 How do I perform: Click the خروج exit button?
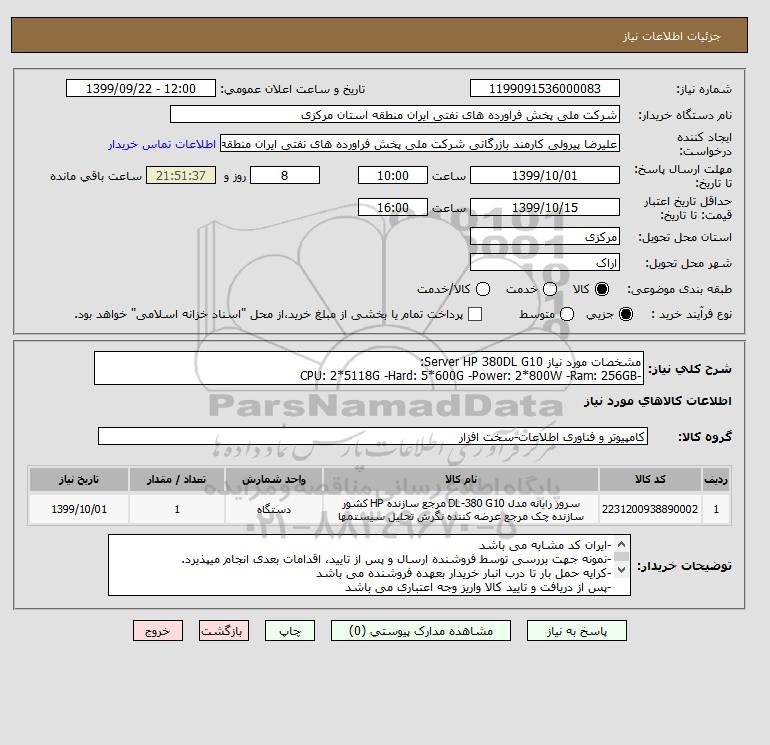coord(158,631)
